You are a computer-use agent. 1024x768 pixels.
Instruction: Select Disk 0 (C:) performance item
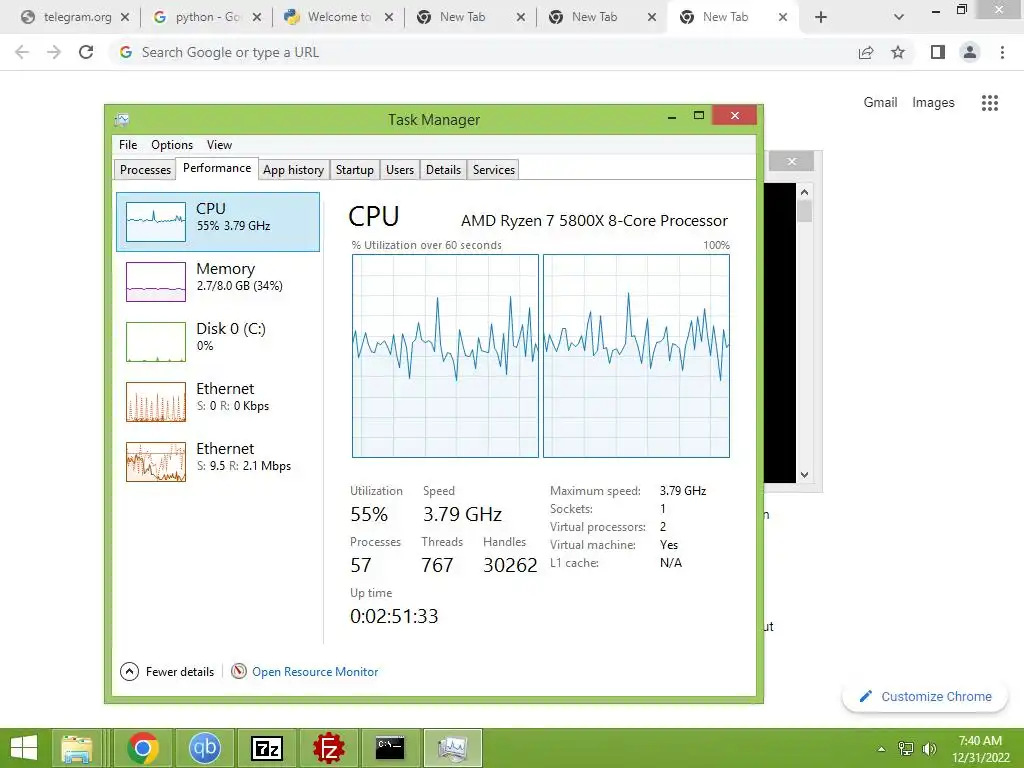click(x=217, y=342)
